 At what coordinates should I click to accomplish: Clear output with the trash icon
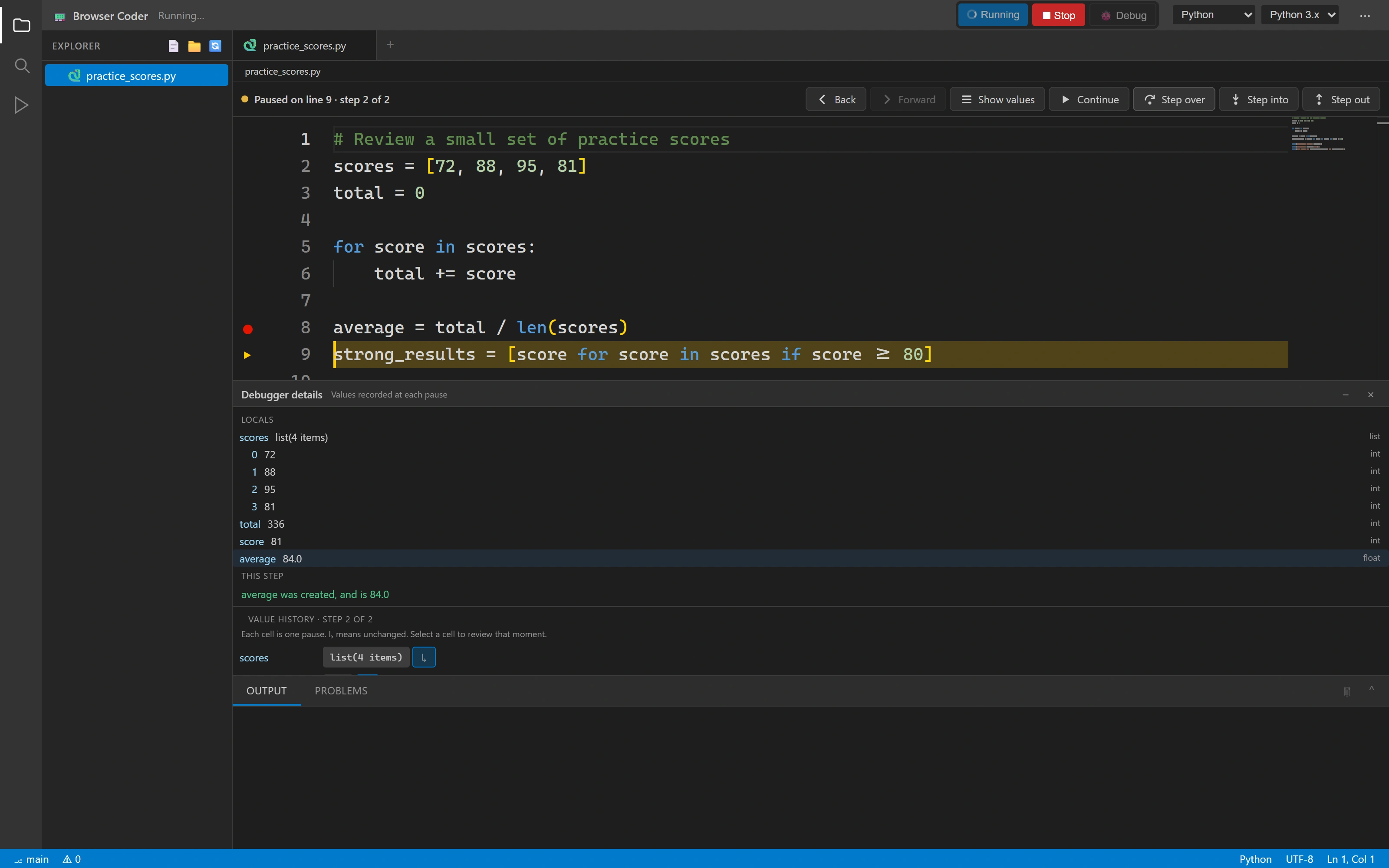point(1347,691)
